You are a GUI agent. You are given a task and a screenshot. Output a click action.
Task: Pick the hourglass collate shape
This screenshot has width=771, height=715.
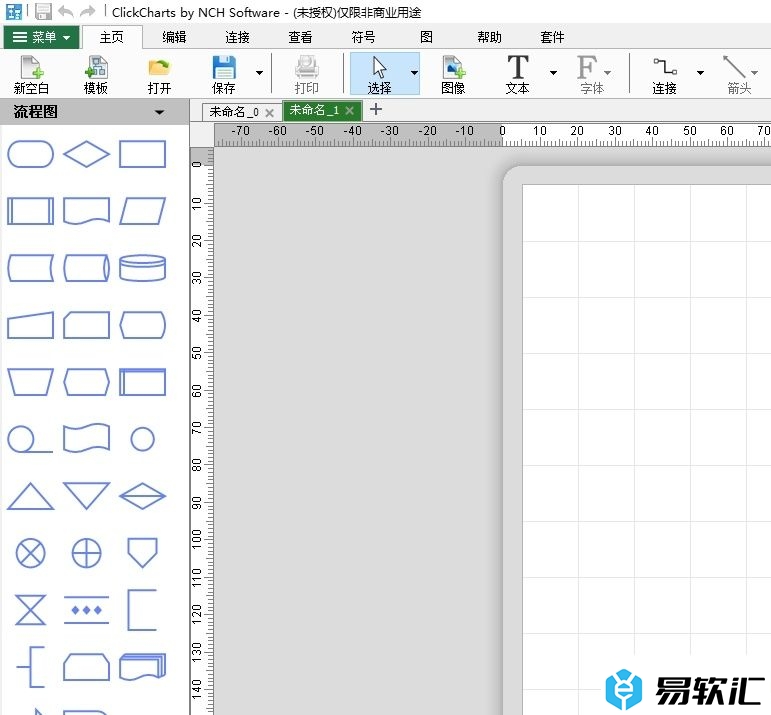(x=30, y=610)
